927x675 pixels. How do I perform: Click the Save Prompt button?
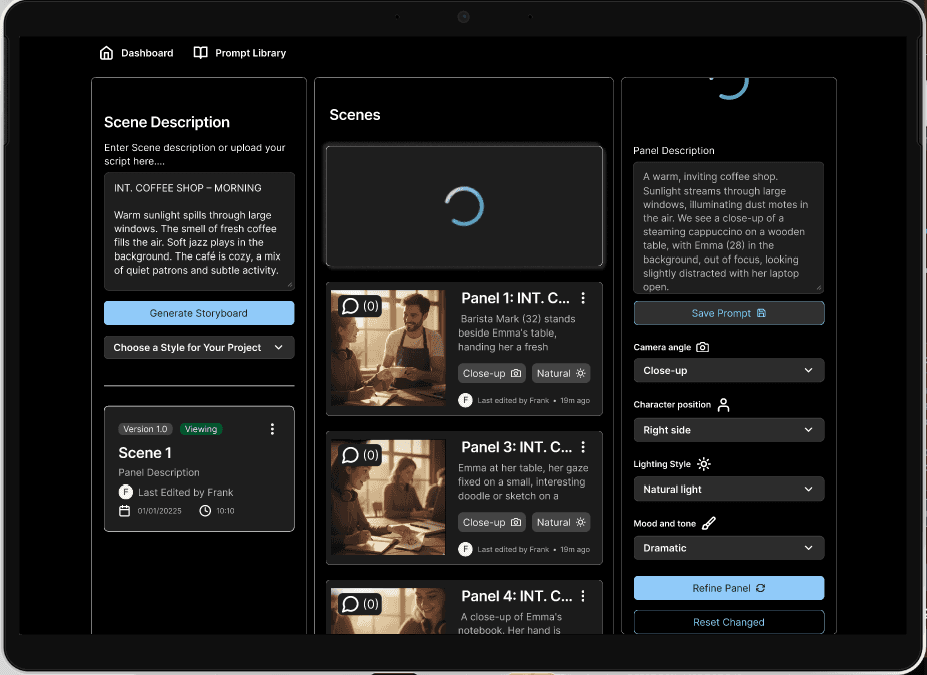point(729,313)
